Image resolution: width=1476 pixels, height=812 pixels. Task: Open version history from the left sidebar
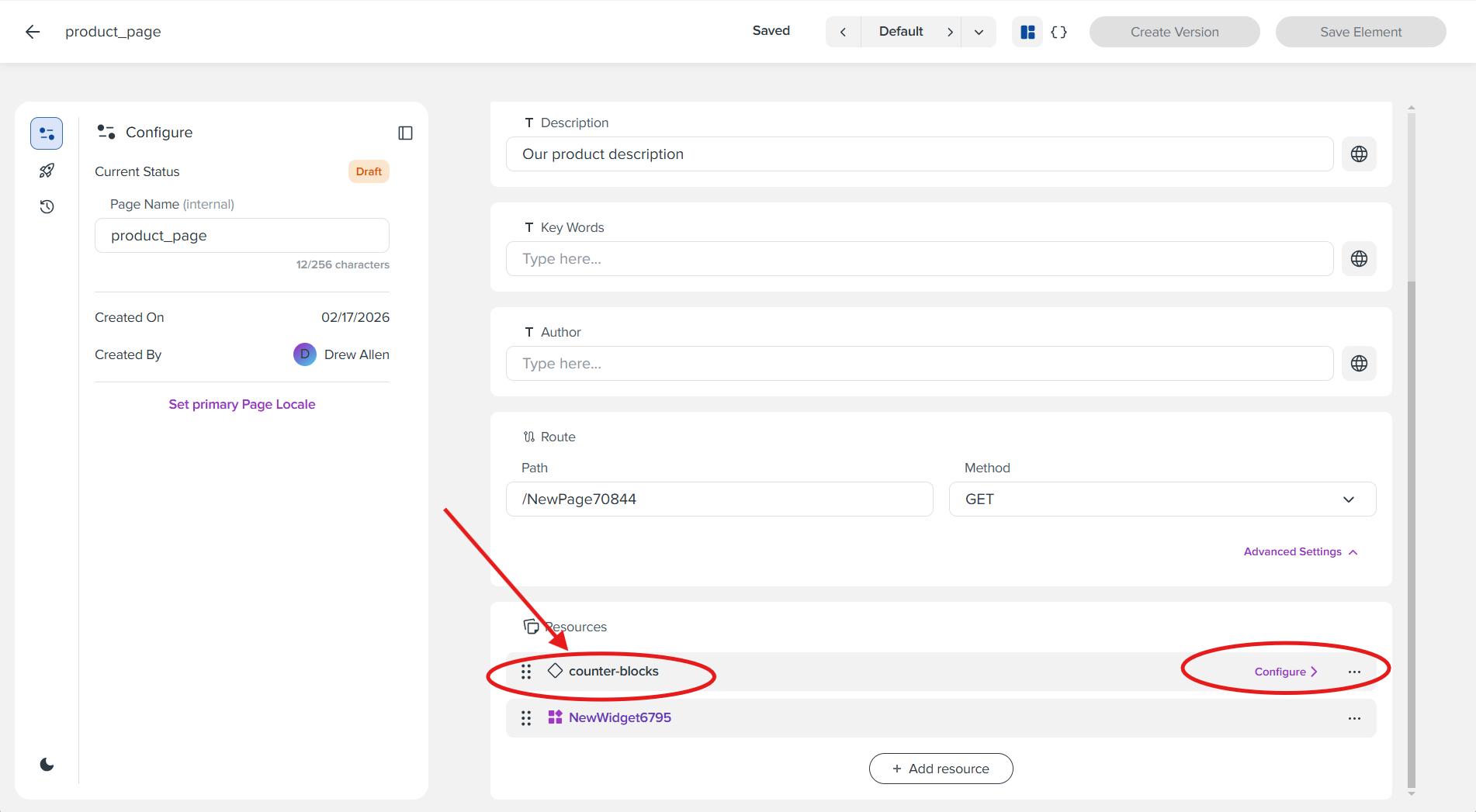[x=47, y=207]
